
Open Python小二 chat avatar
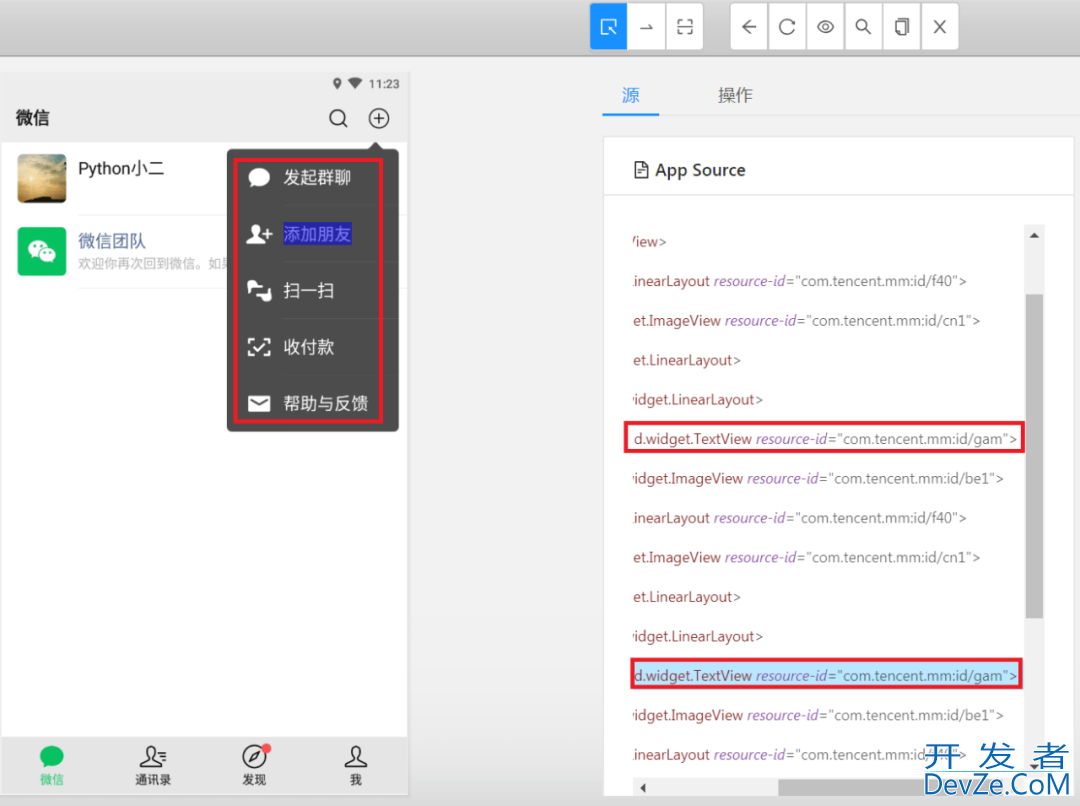pyautogui.click(x=42, y=178)
